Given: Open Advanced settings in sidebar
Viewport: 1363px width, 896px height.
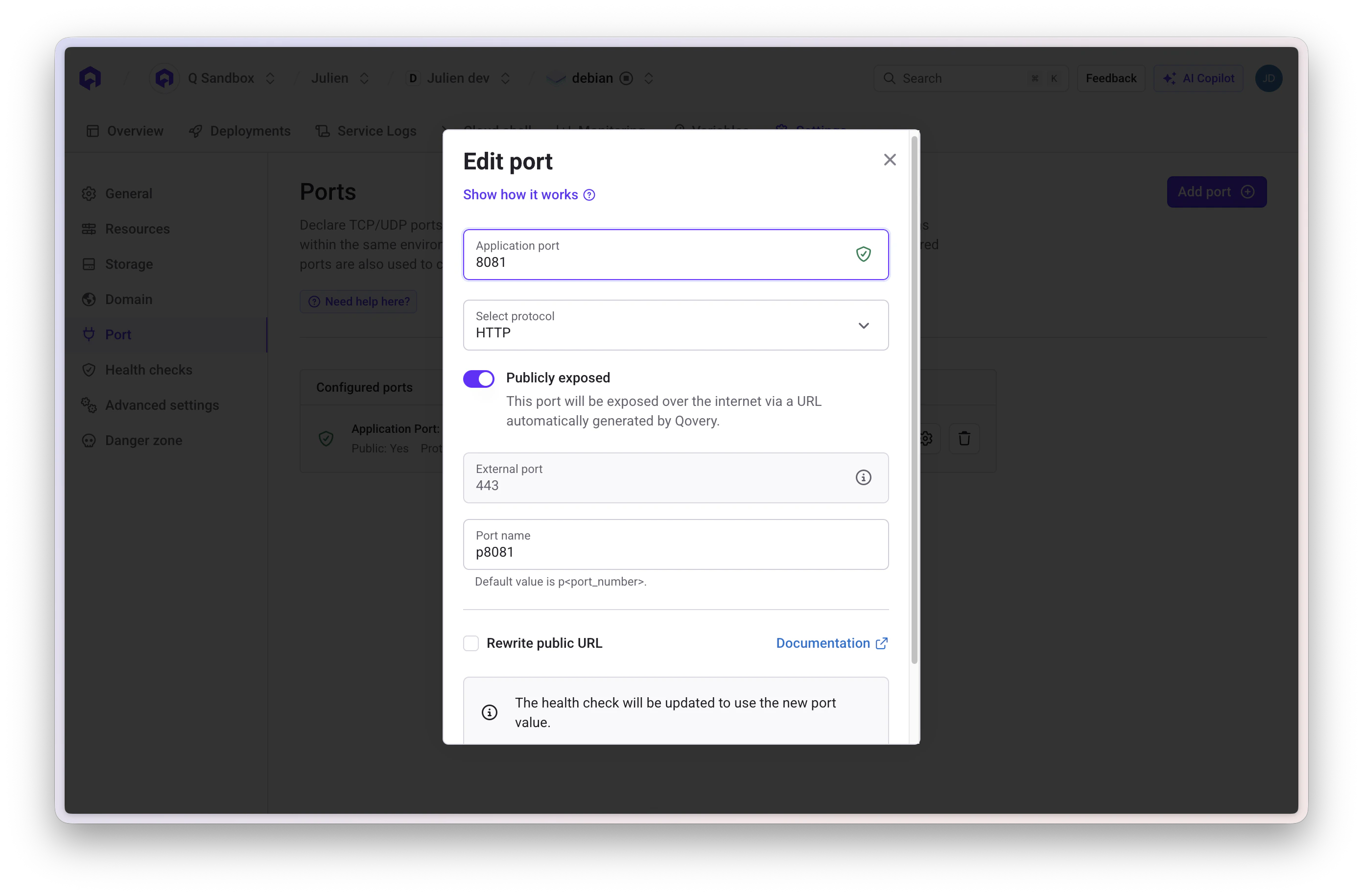Looking at the screenshot, I should [x=165, y=405].
